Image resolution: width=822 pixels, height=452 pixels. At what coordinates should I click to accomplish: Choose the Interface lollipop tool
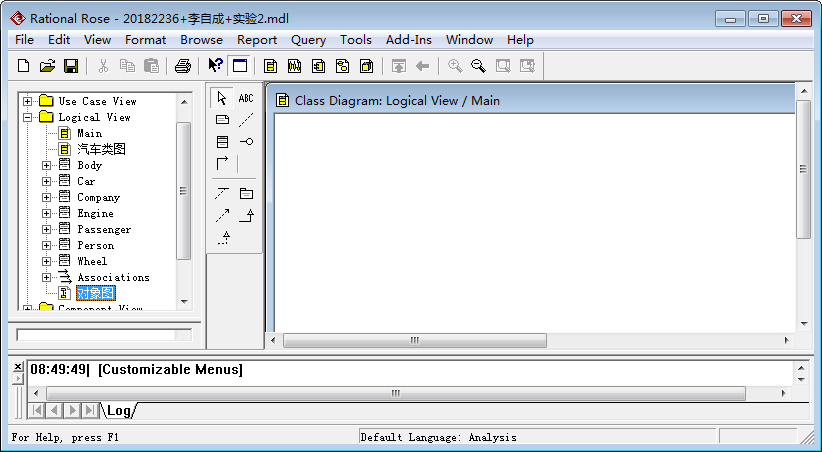tap(246, 142)
